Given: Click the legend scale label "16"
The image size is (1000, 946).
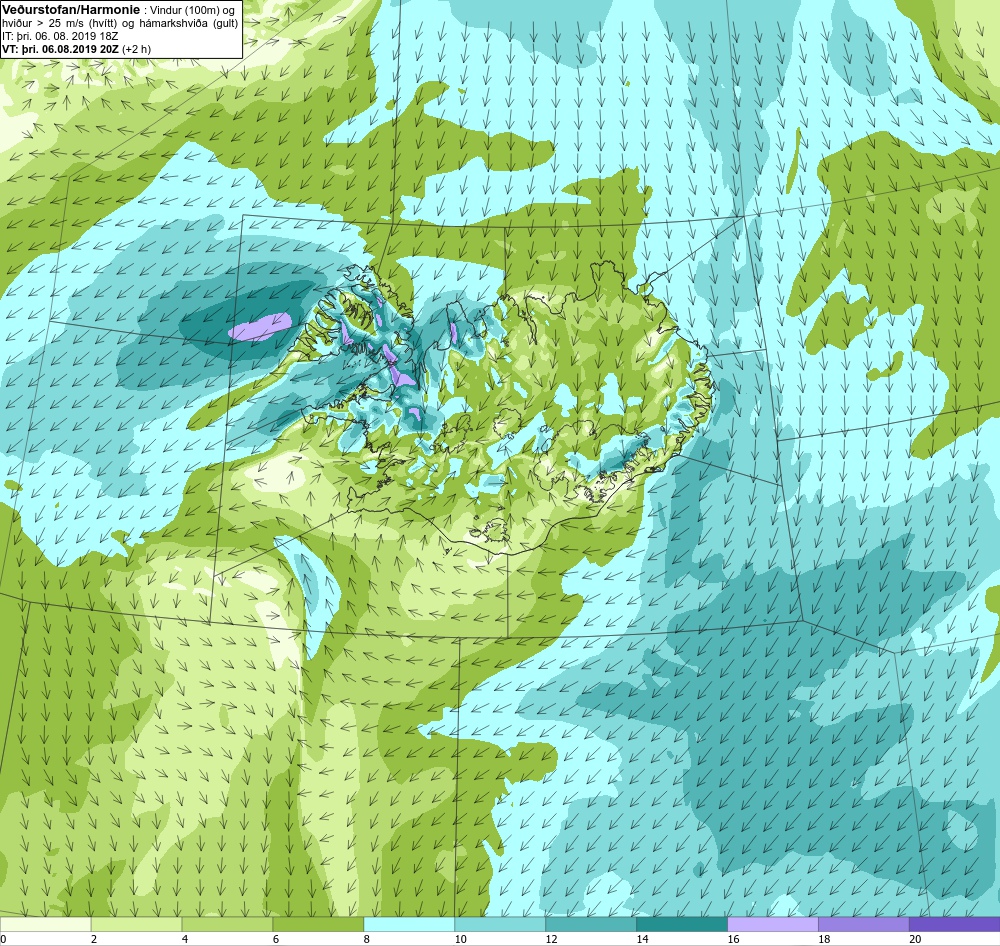Looking at the screenshot, I should 733,939.
